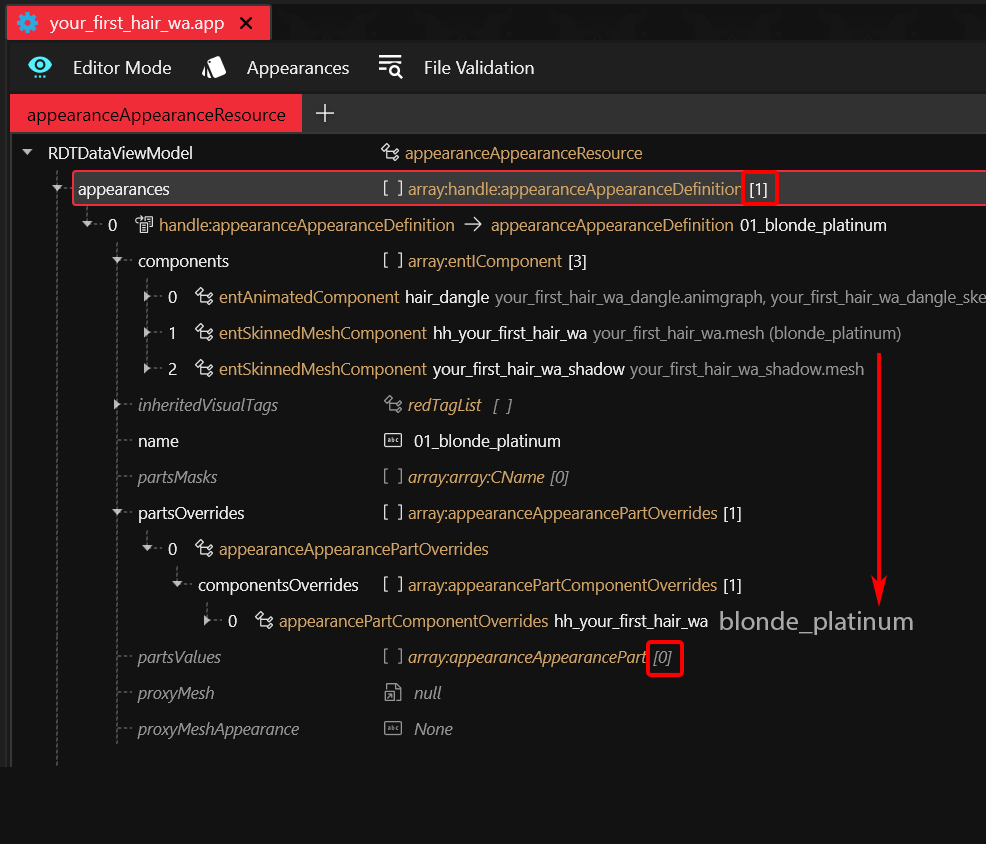Image resolution: width=986 pixels, height=844 pixels.
Task: Close the your_first_hair_wa.app tab
Action: coord(246,23)
